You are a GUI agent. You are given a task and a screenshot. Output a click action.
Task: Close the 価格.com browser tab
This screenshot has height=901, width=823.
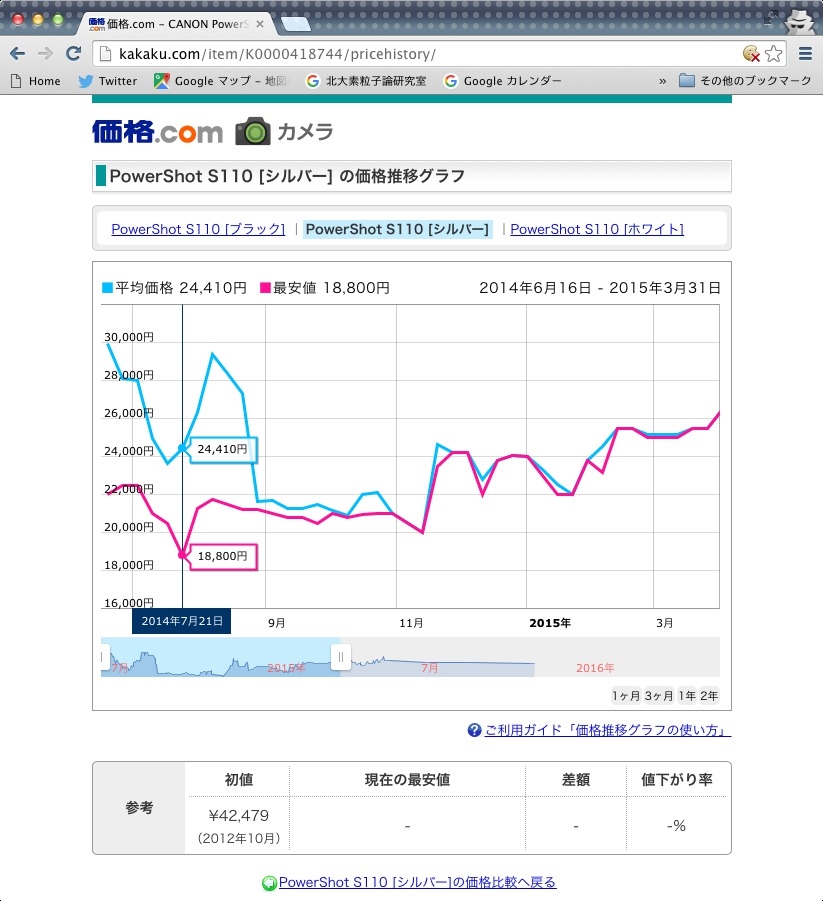[x=260, y=24]
